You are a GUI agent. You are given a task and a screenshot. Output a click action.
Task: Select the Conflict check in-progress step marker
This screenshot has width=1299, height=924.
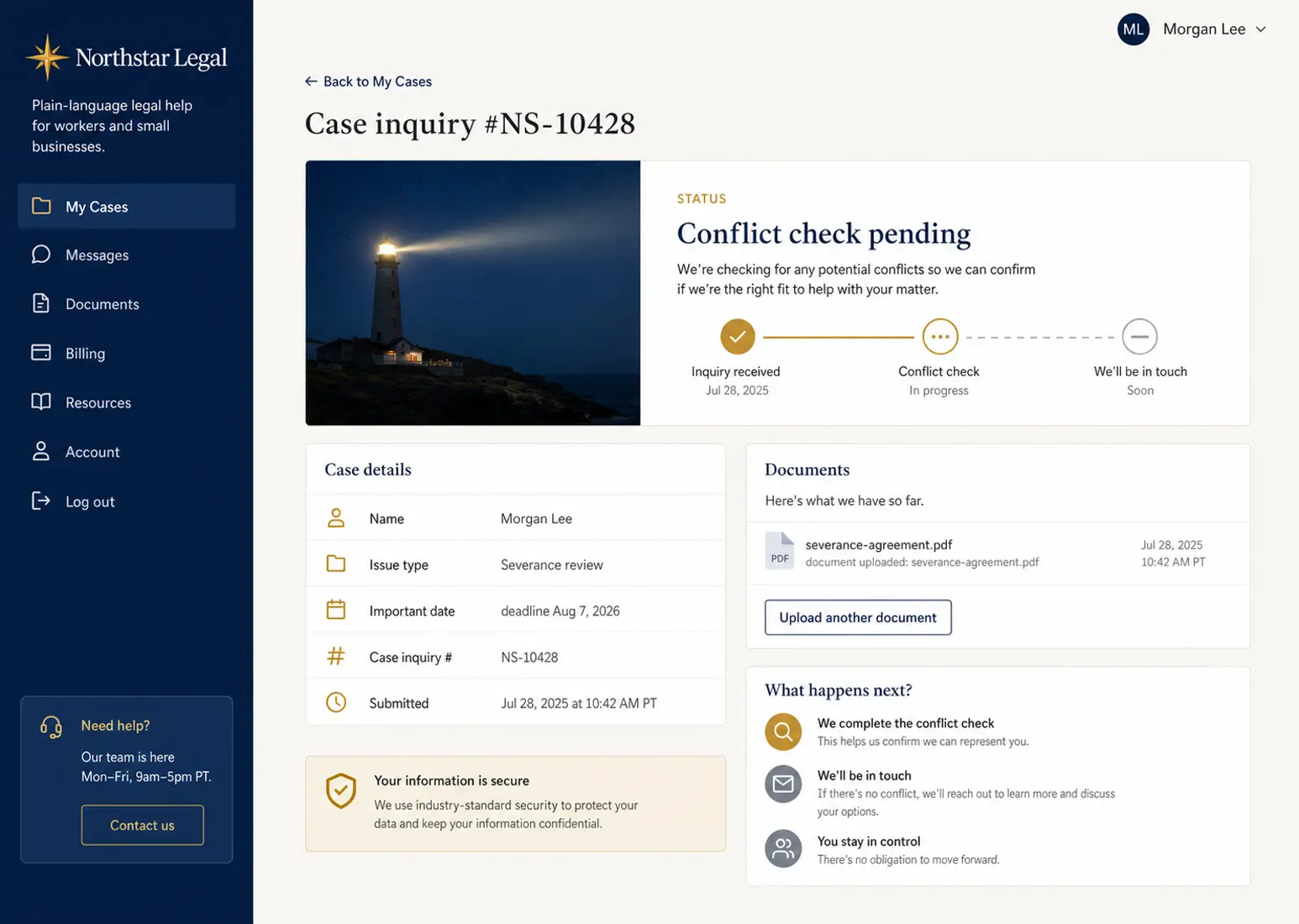pos(939,337)
